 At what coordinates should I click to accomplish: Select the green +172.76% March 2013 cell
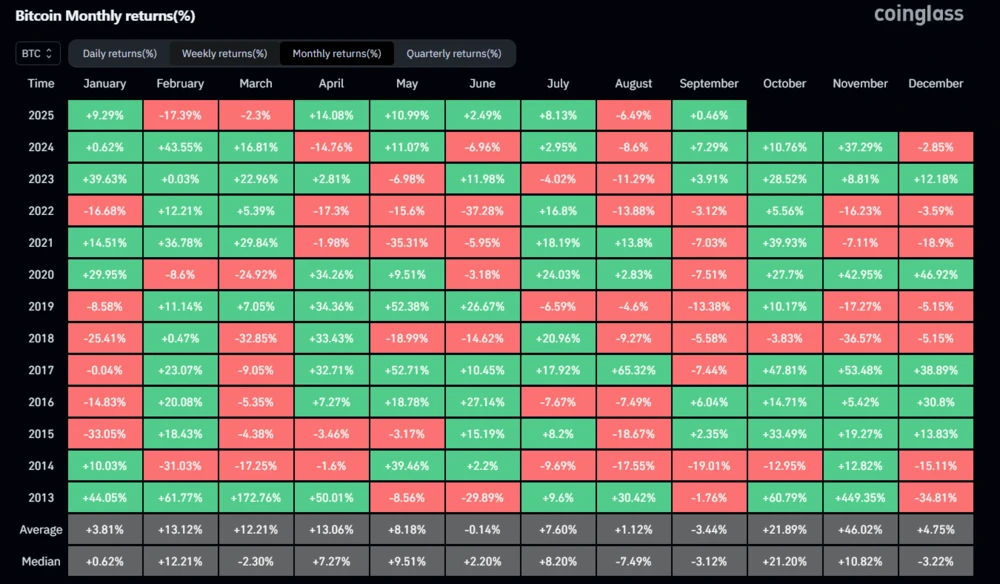click(256, 497)
